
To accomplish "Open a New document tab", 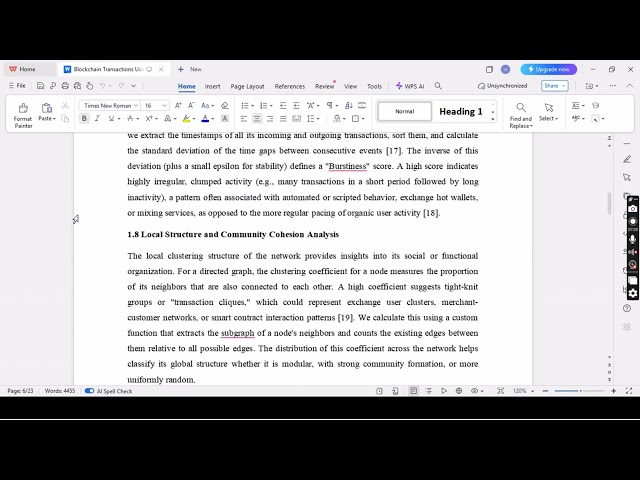I will pos(190,69).
